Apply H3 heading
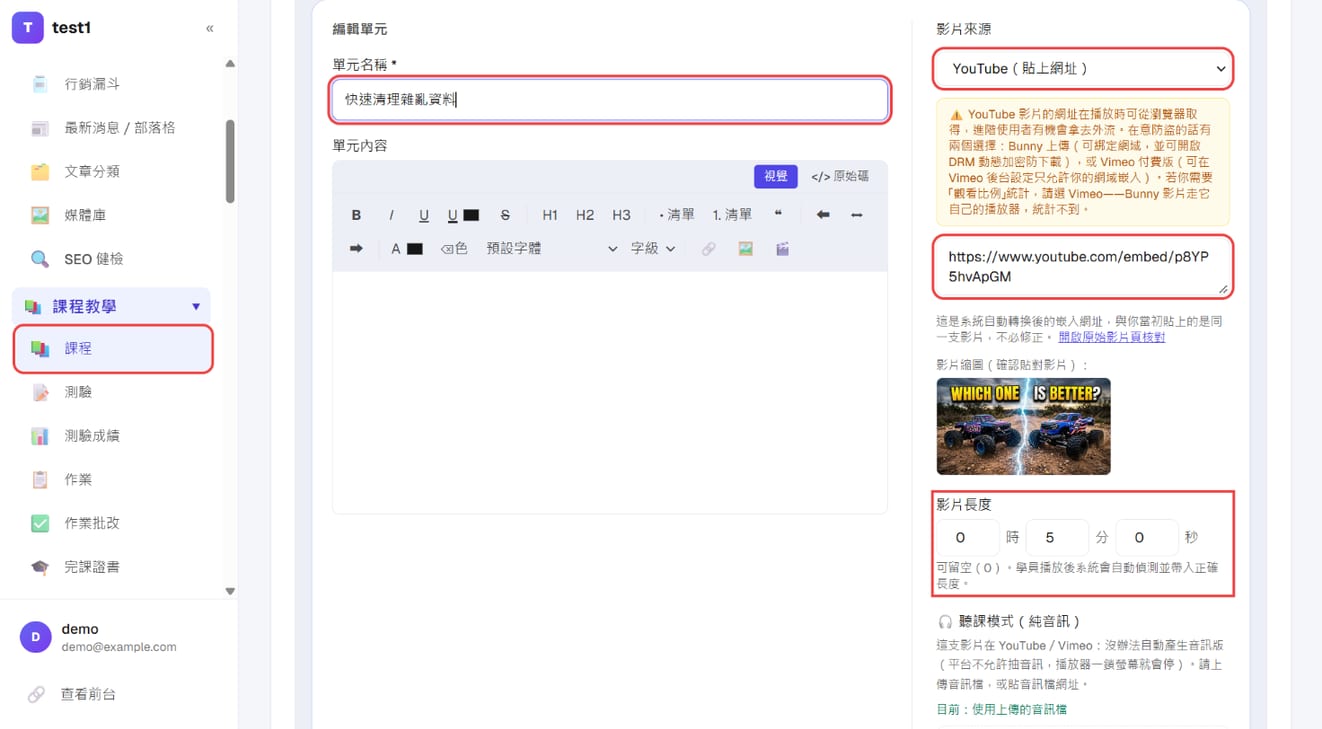 [621, 215]
